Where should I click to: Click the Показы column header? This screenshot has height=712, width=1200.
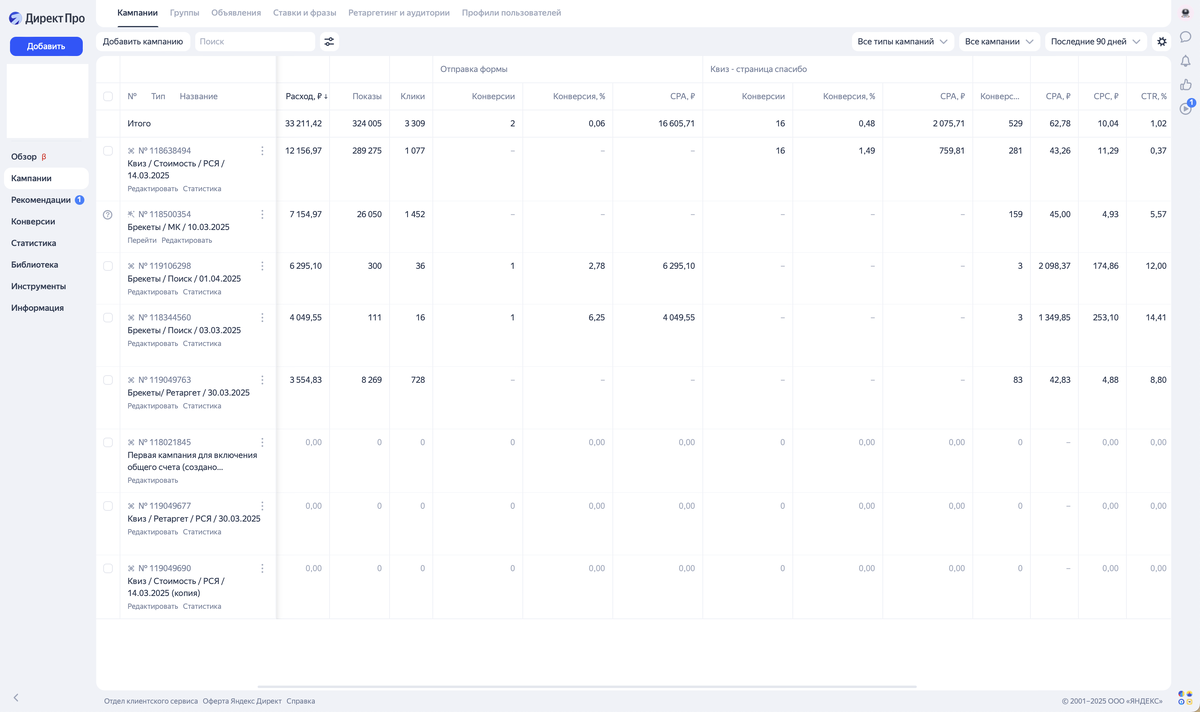367,97
